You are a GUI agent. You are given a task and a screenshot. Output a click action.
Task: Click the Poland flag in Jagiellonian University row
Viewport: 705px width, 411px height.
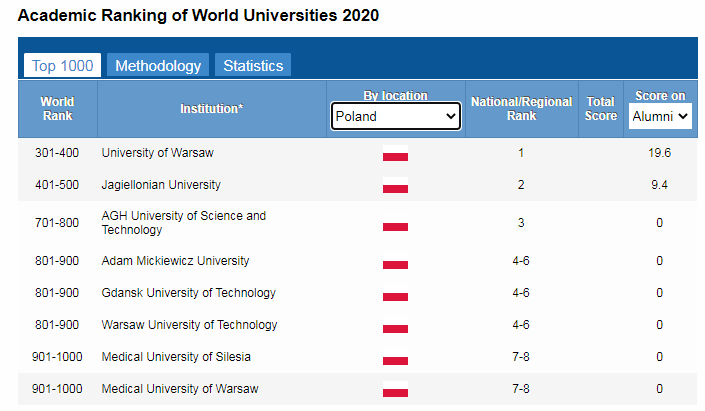coord(395,185)
